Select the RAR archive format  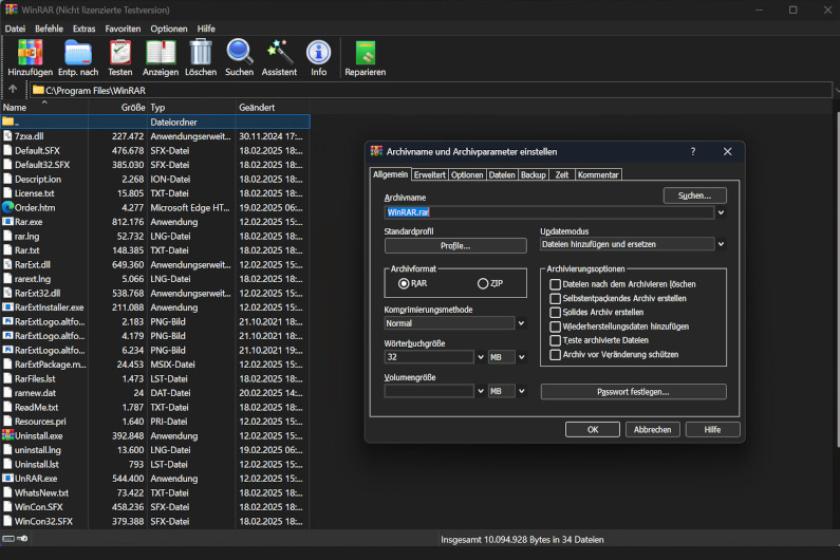tap(404, 283)
